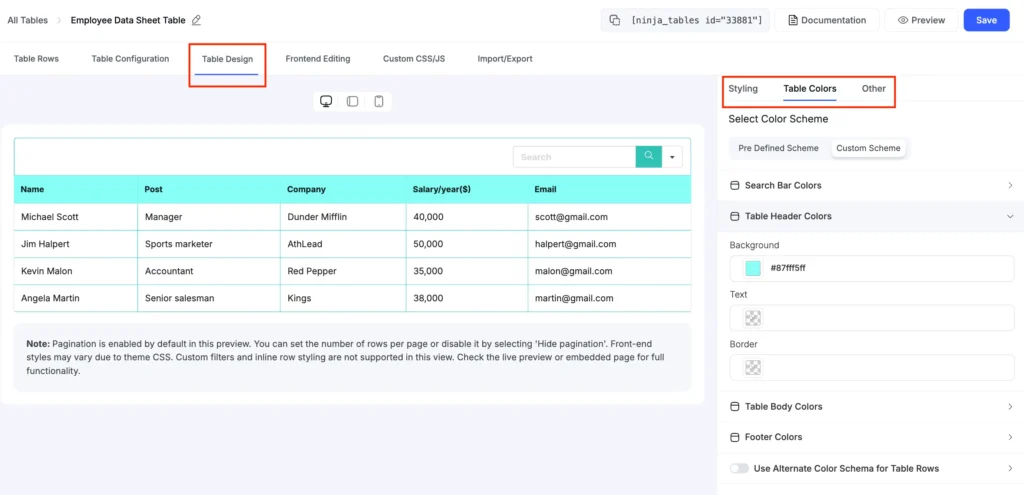This screenshot has height=495, width=1024.
Task: Click the halpert@gmail.com email cell
Action: (x=609, y=244)
